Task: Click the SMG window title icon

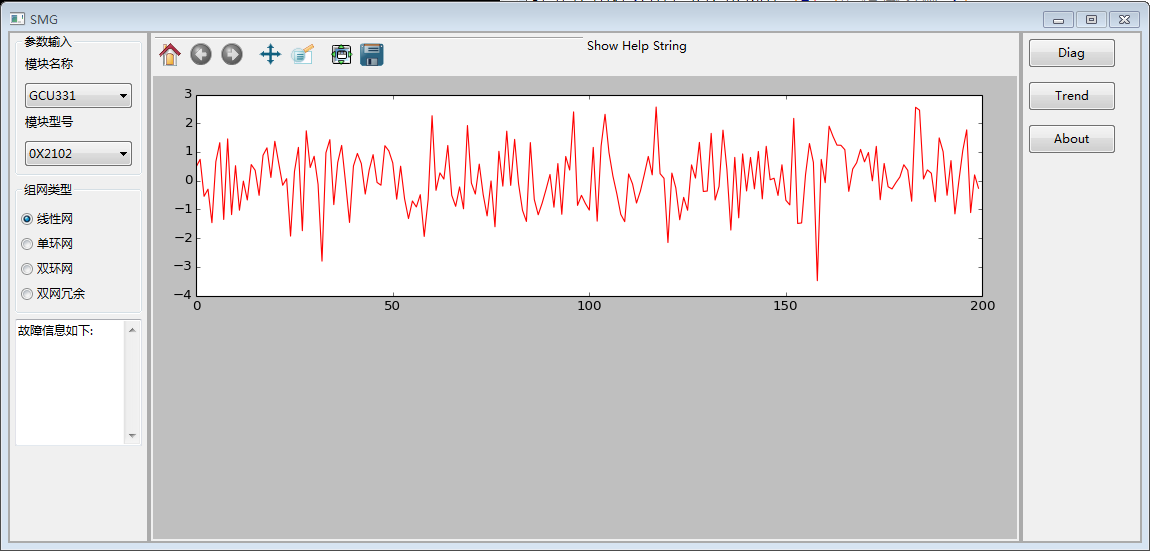Action: (17, 18)
